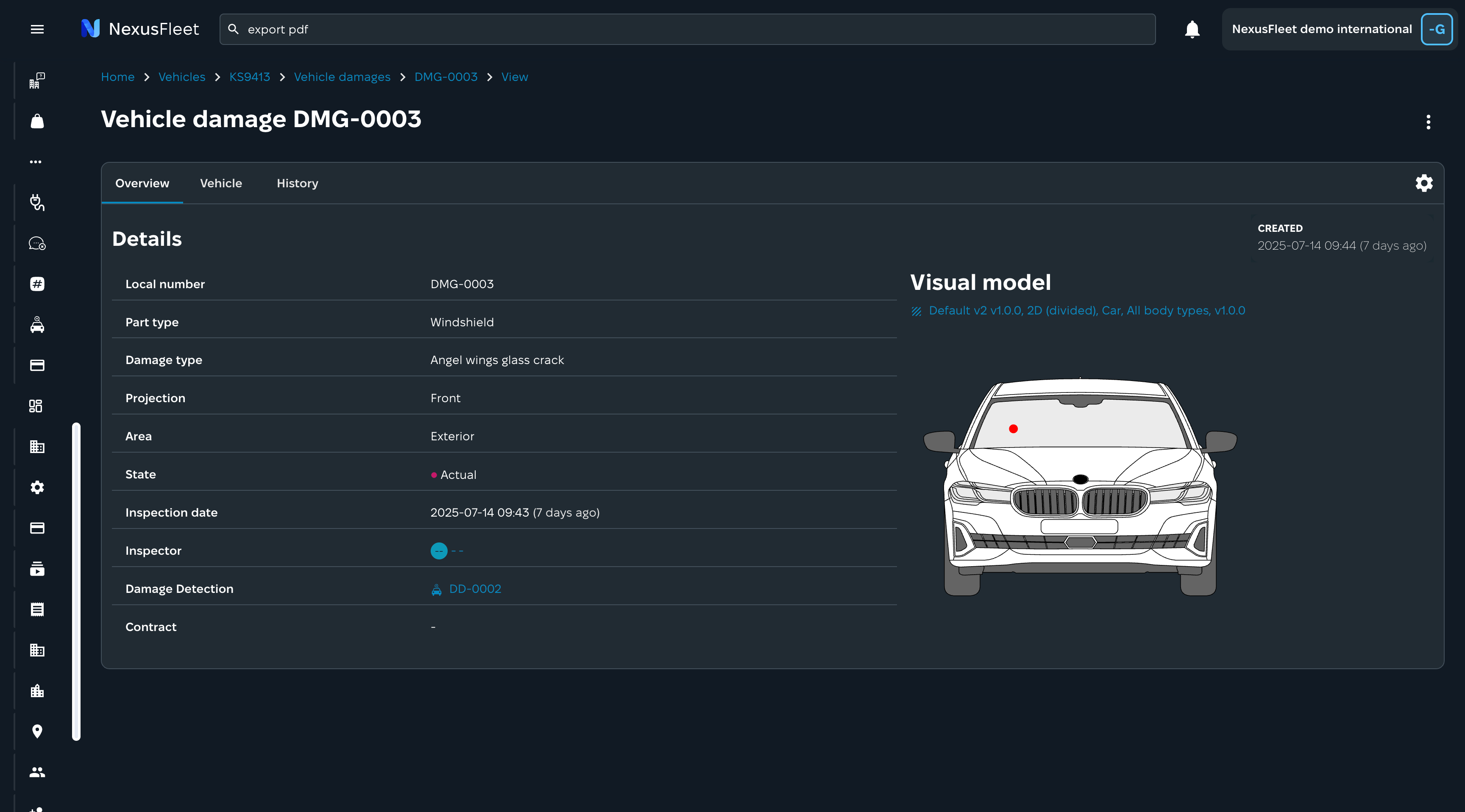This screenshot has height=812, width=1465.
Task: Click the KS9413 breadcrumb link
Action: 249,77
